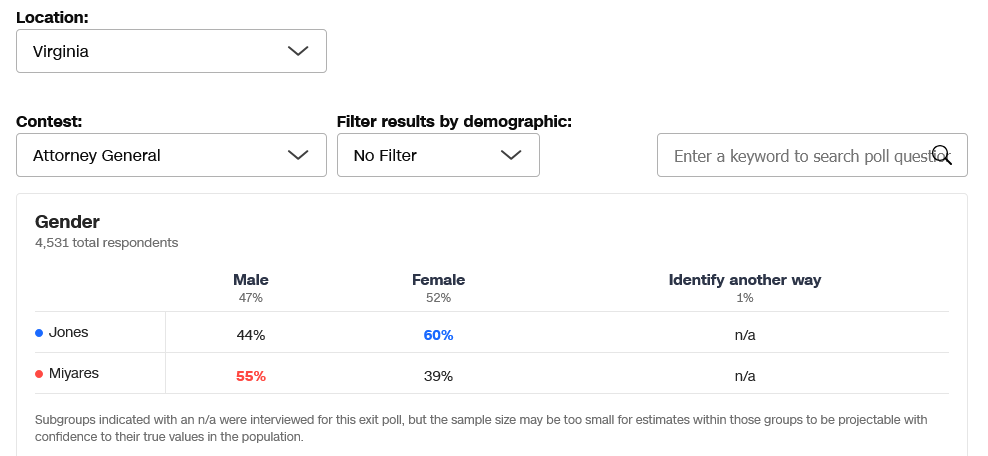Select the Miyares candidate row label
Image resolution: width=988 pixels, height=456 pixels.
74,374
